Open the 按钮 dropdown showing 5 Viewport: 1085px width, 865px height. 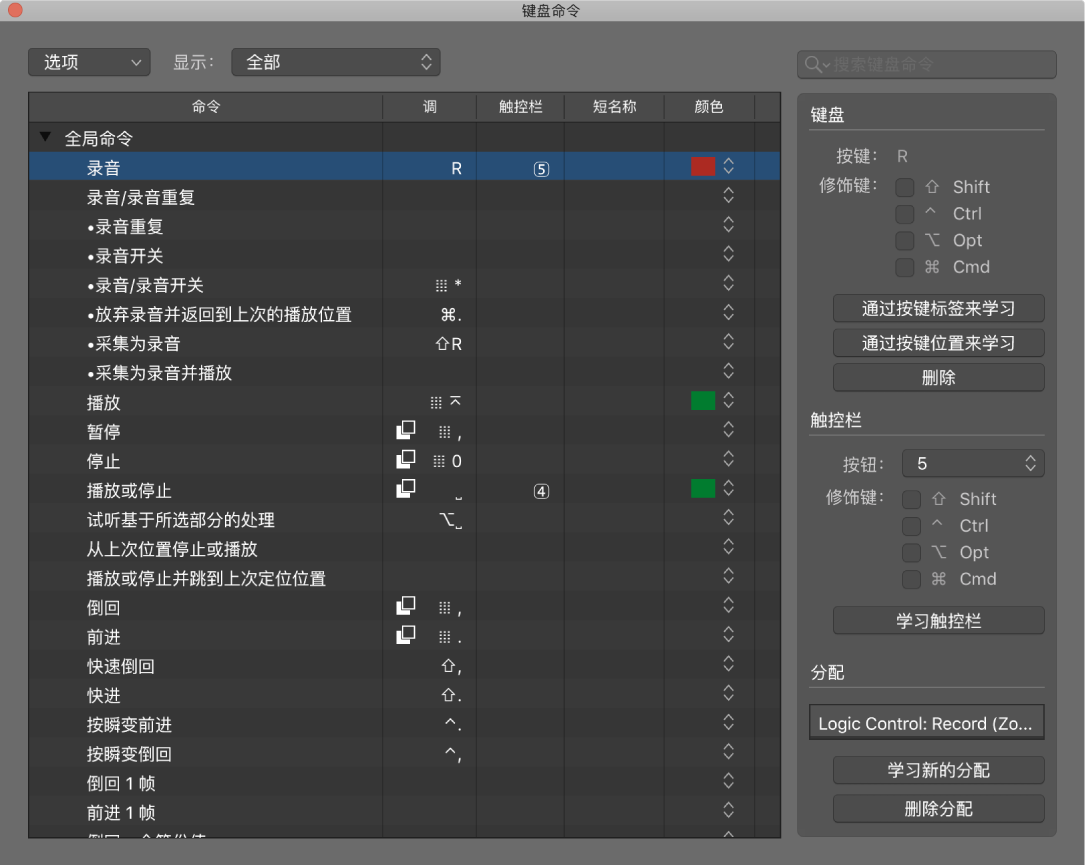[x=972, y=463]
